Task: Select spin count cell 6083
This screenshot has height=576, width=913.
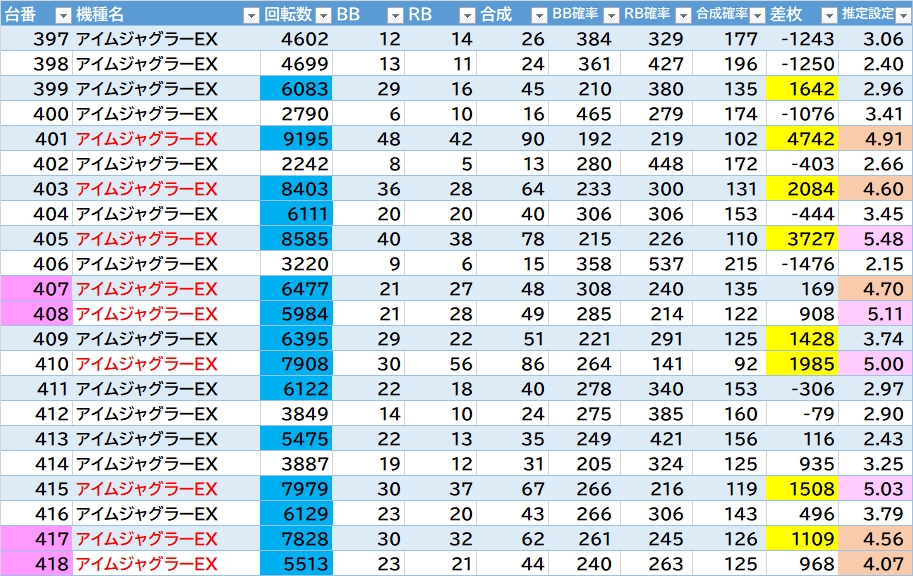Action: pos(296,89)
